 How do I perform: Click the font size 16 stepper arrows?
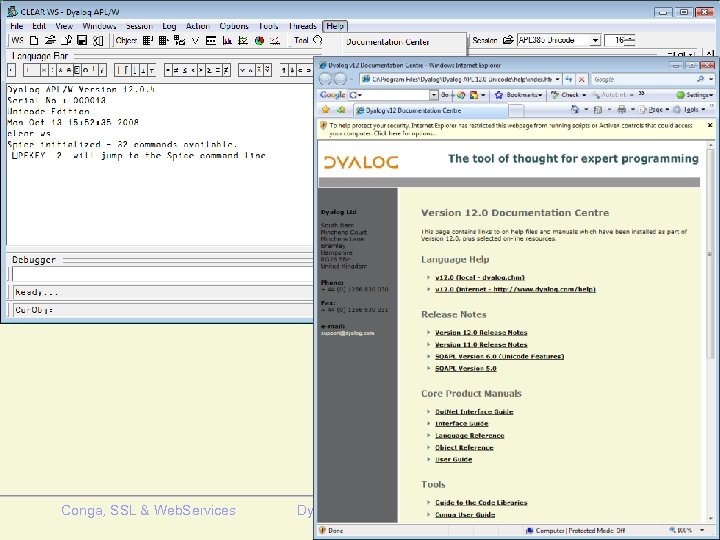pos(630,40)
